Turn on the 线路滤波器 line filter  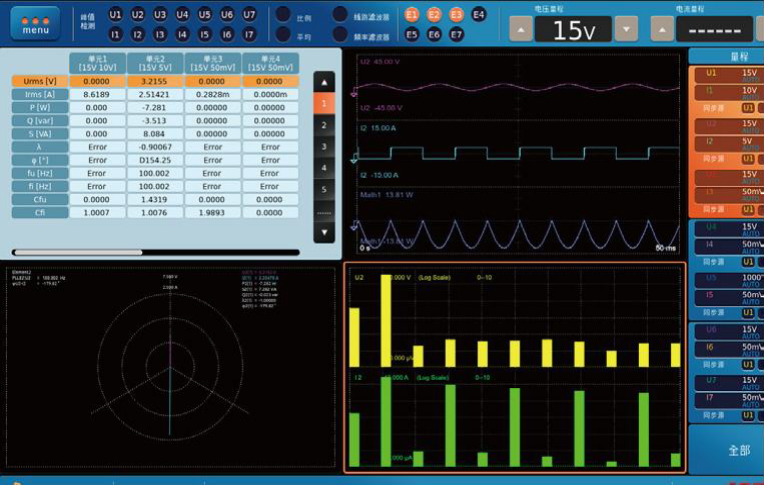click(x=340, y=15)
